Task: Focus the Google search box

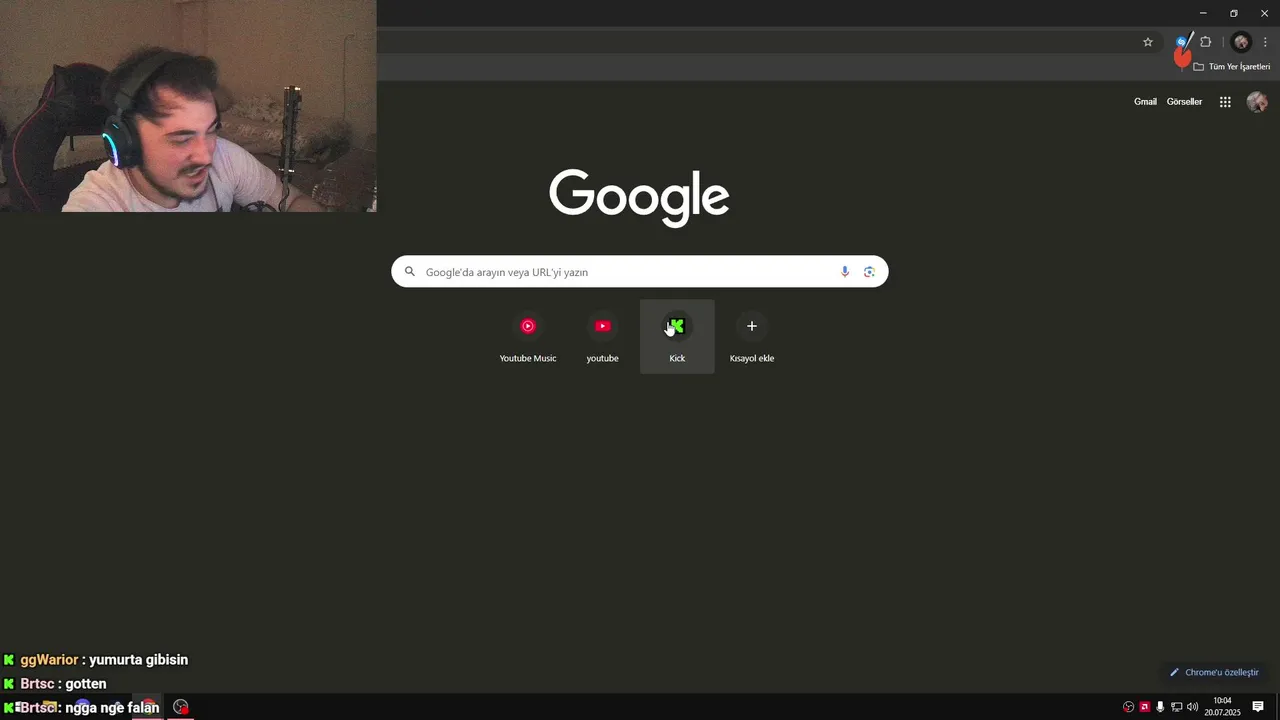Action: (639, 272)
